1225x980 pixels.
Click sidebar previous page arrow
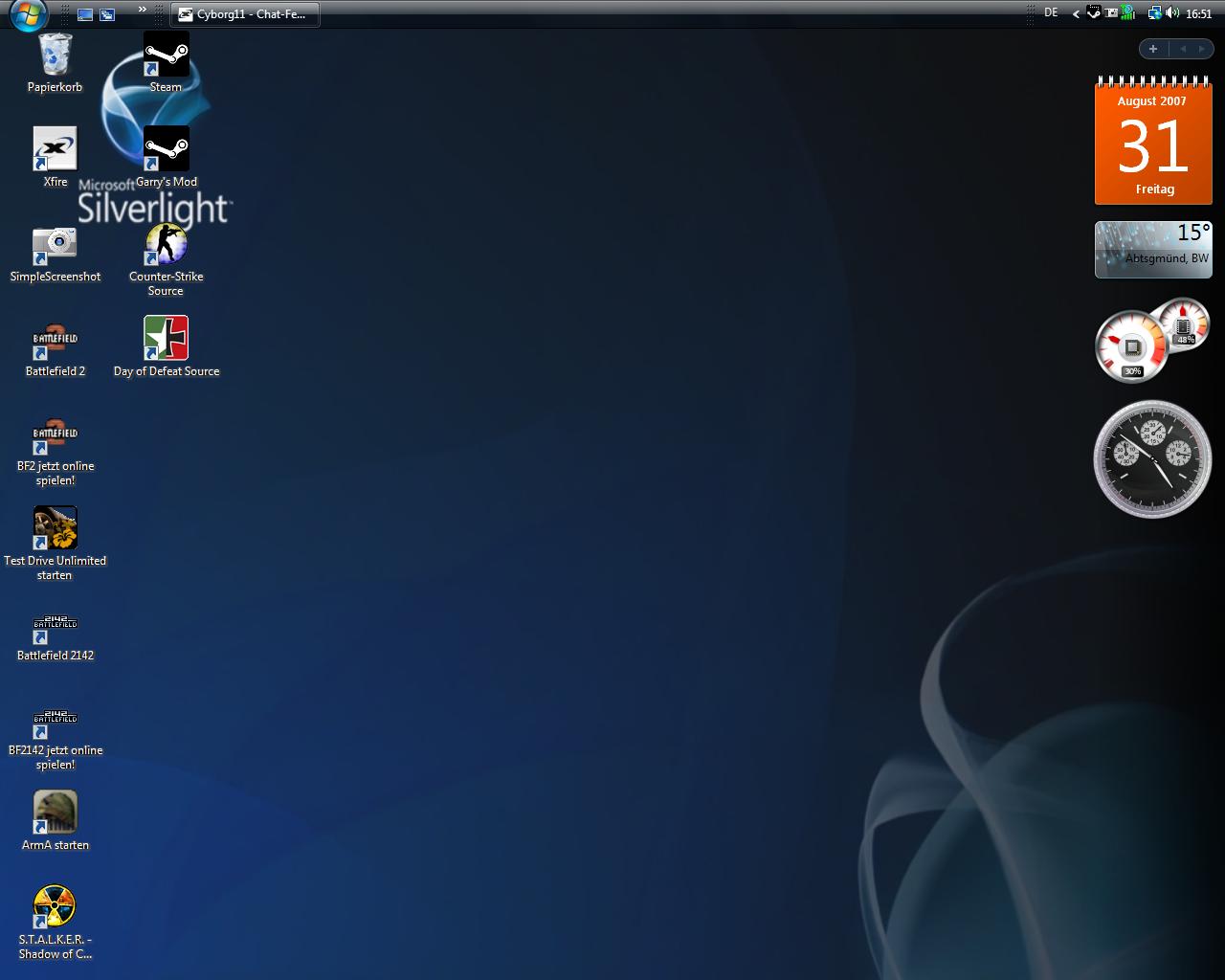coord(1183,49)
